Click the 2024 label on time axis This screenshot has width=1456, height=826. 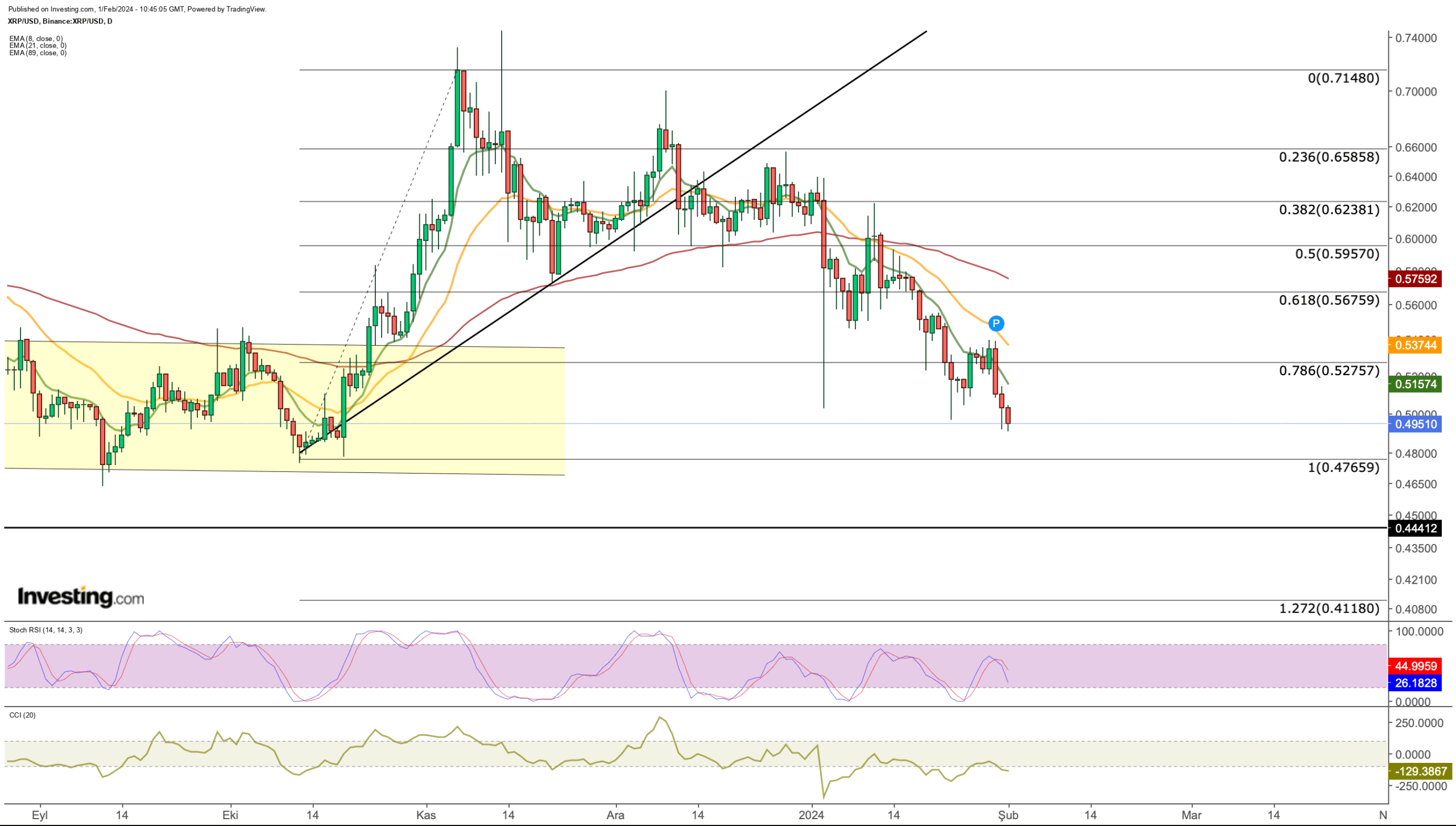811,815
